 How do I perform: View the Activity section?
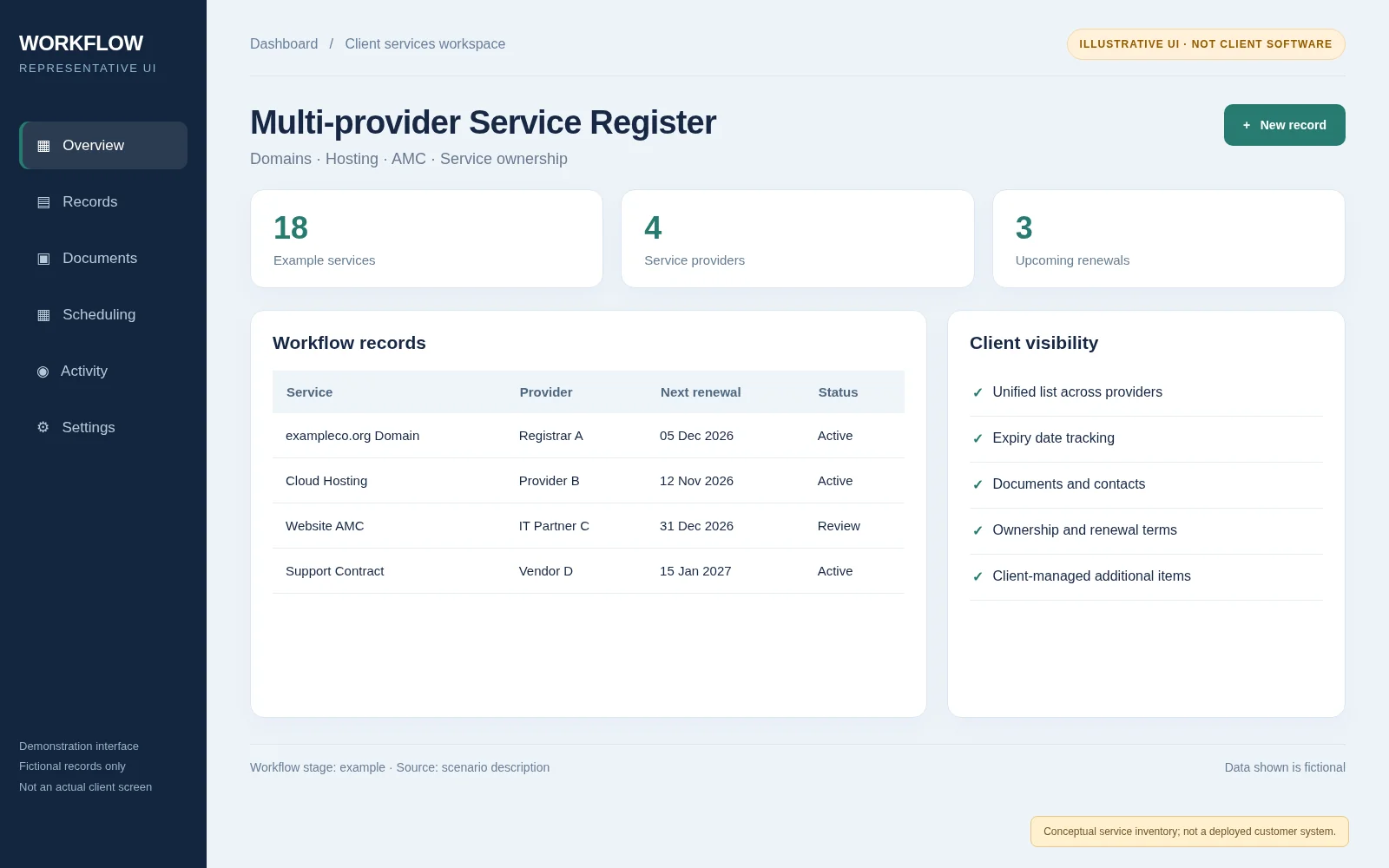tap(103, 371)
